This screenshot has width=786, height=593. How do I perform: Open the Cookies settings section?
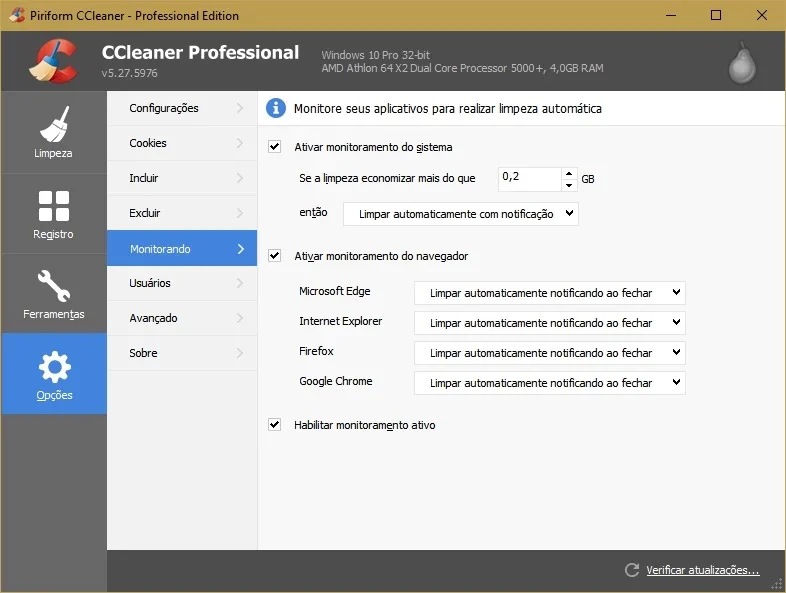(x=182, y=143)
